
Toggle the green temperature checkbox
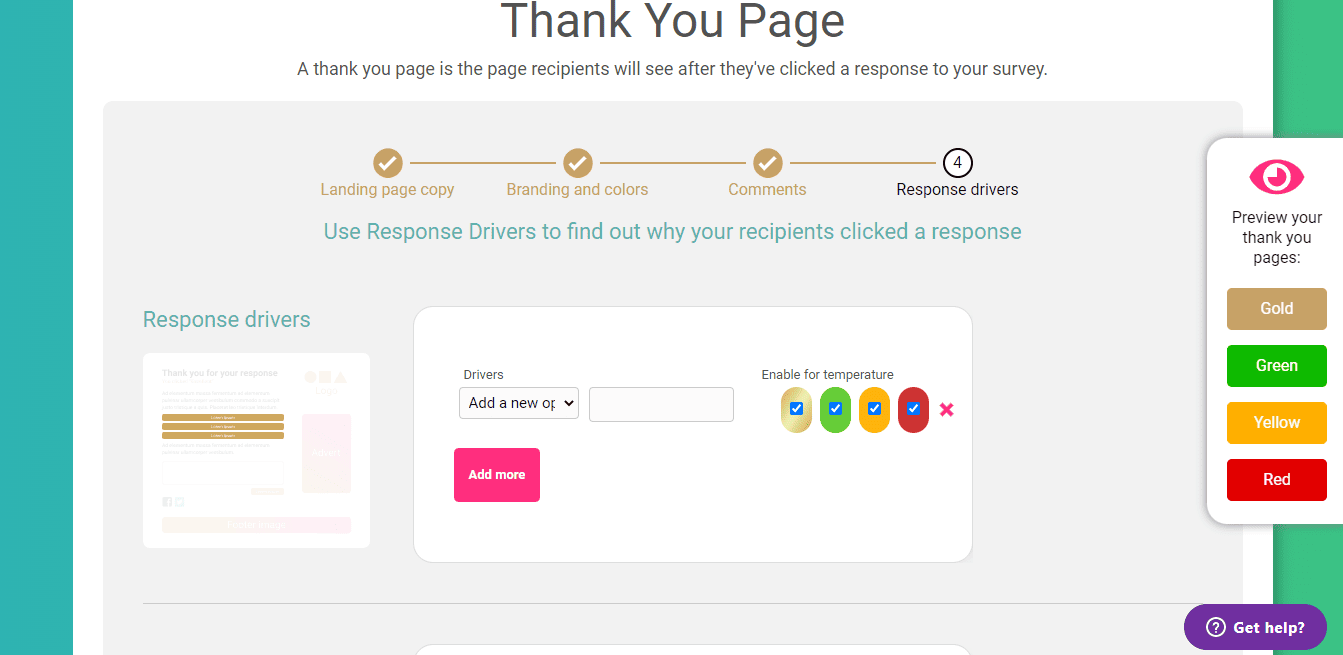pyautogui.click(x=835, y=409)
